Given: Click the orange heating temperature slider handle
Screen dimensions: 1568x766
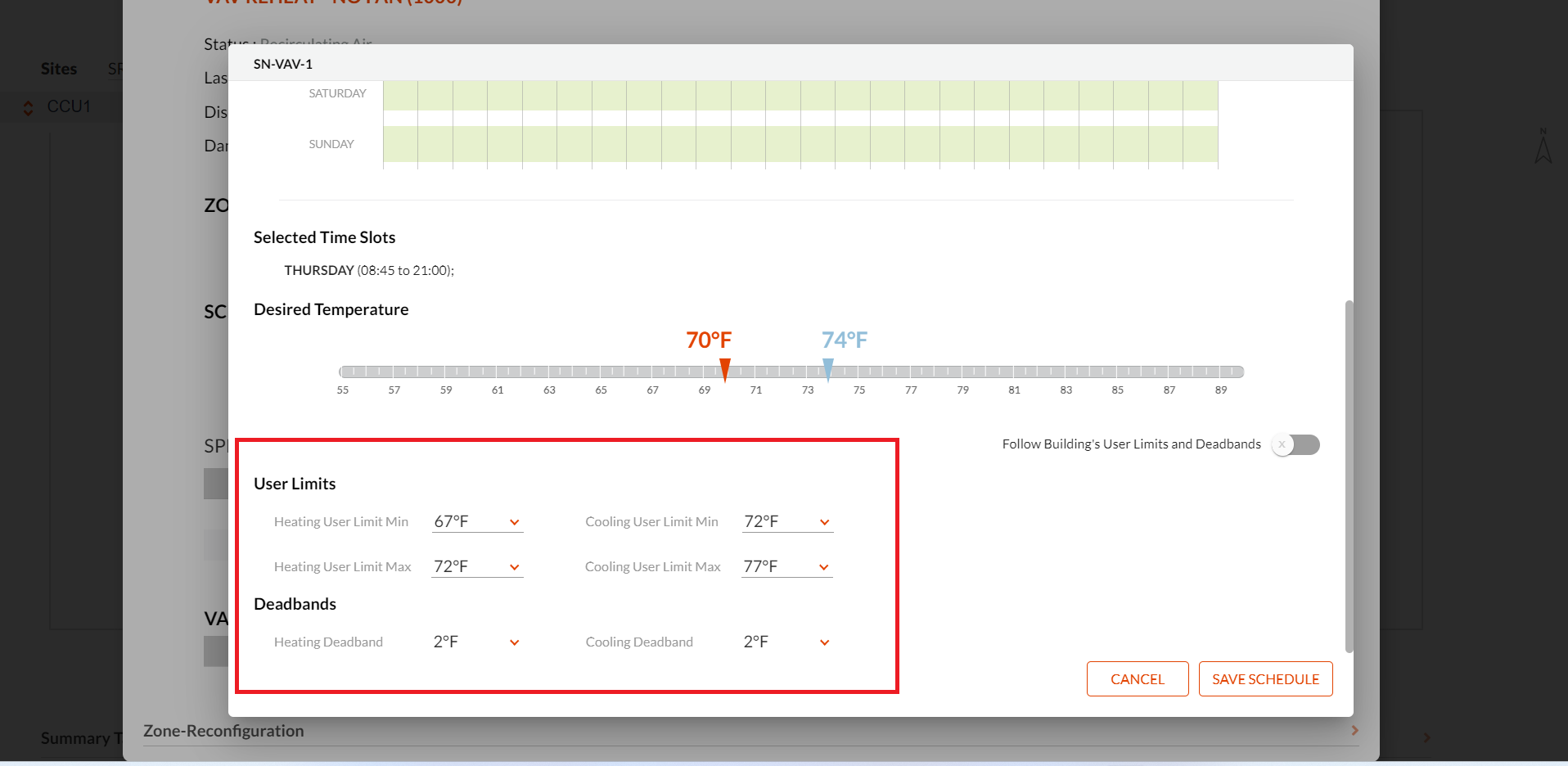Looking at the screenshot, I should pos(725,370).
